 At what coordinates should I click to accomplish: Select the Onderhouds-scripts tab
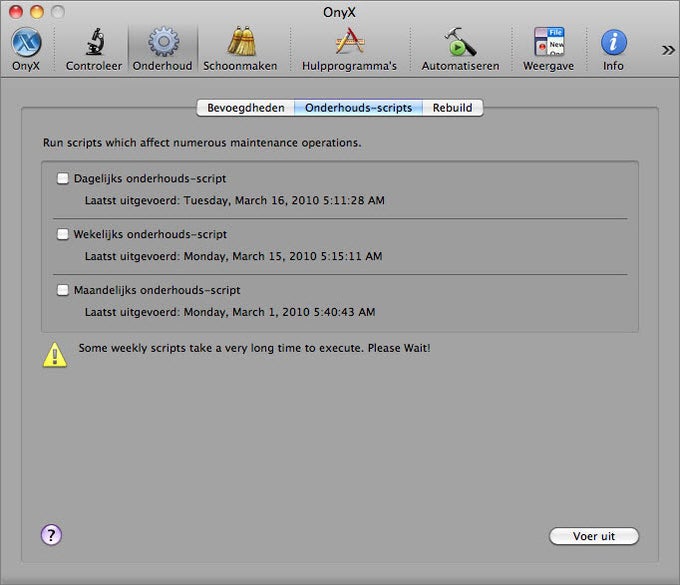pyautogui.click(x=359, y=108)
